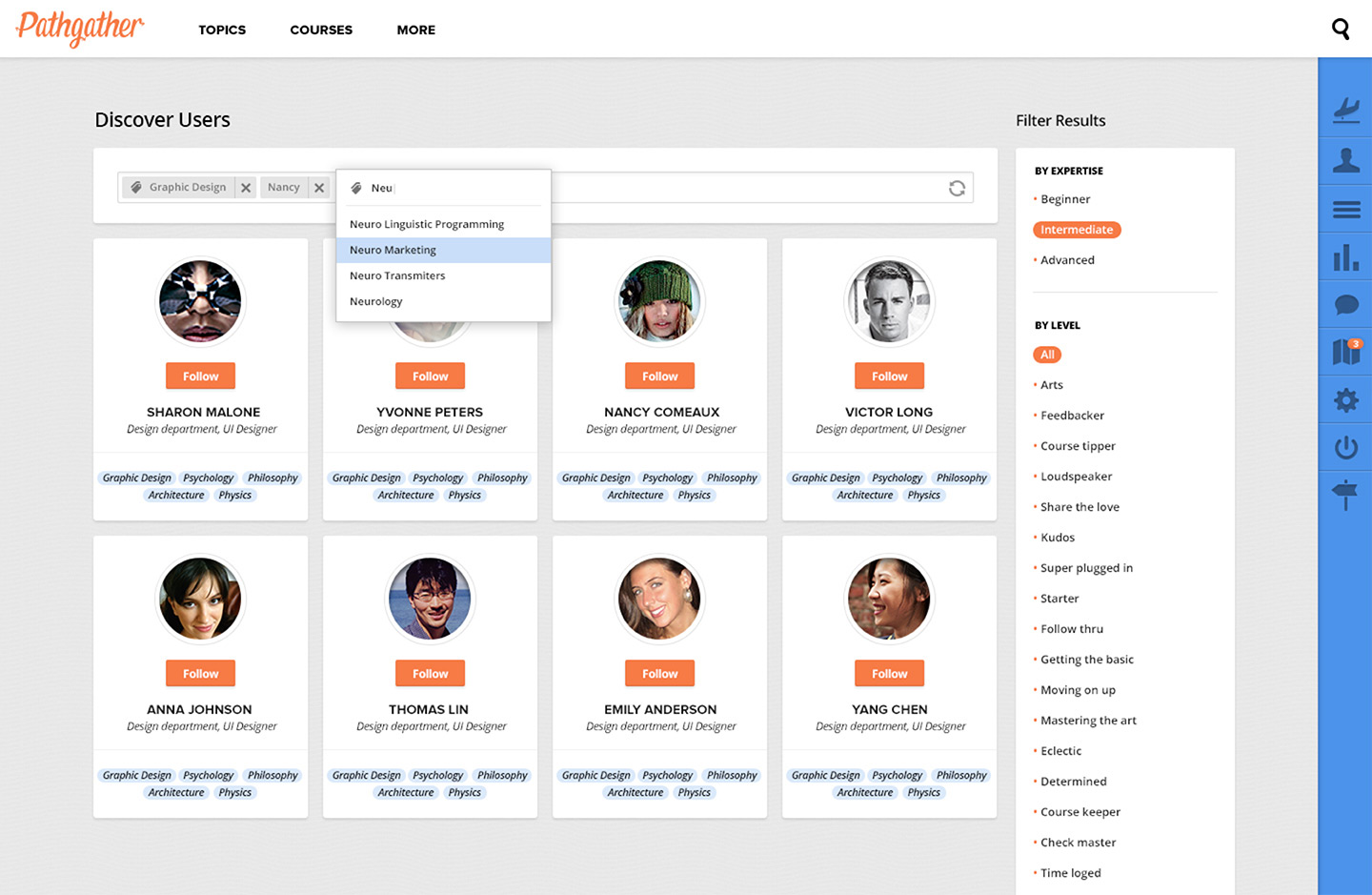The width and height of the screenshot is (1372, 895).
Task: Open the chat bubble messages icon
Action: click(x=1345, y=305)
